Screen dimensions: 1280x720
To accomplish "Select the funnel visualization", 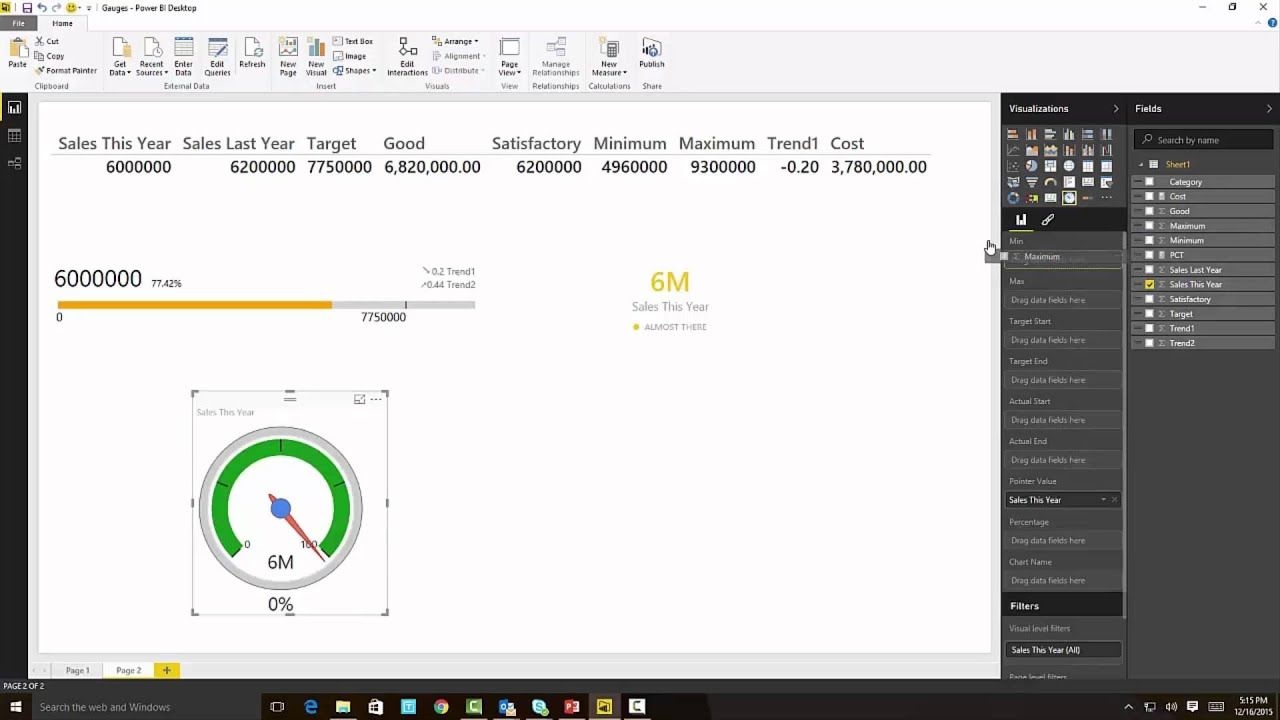I will point(1031,182).
